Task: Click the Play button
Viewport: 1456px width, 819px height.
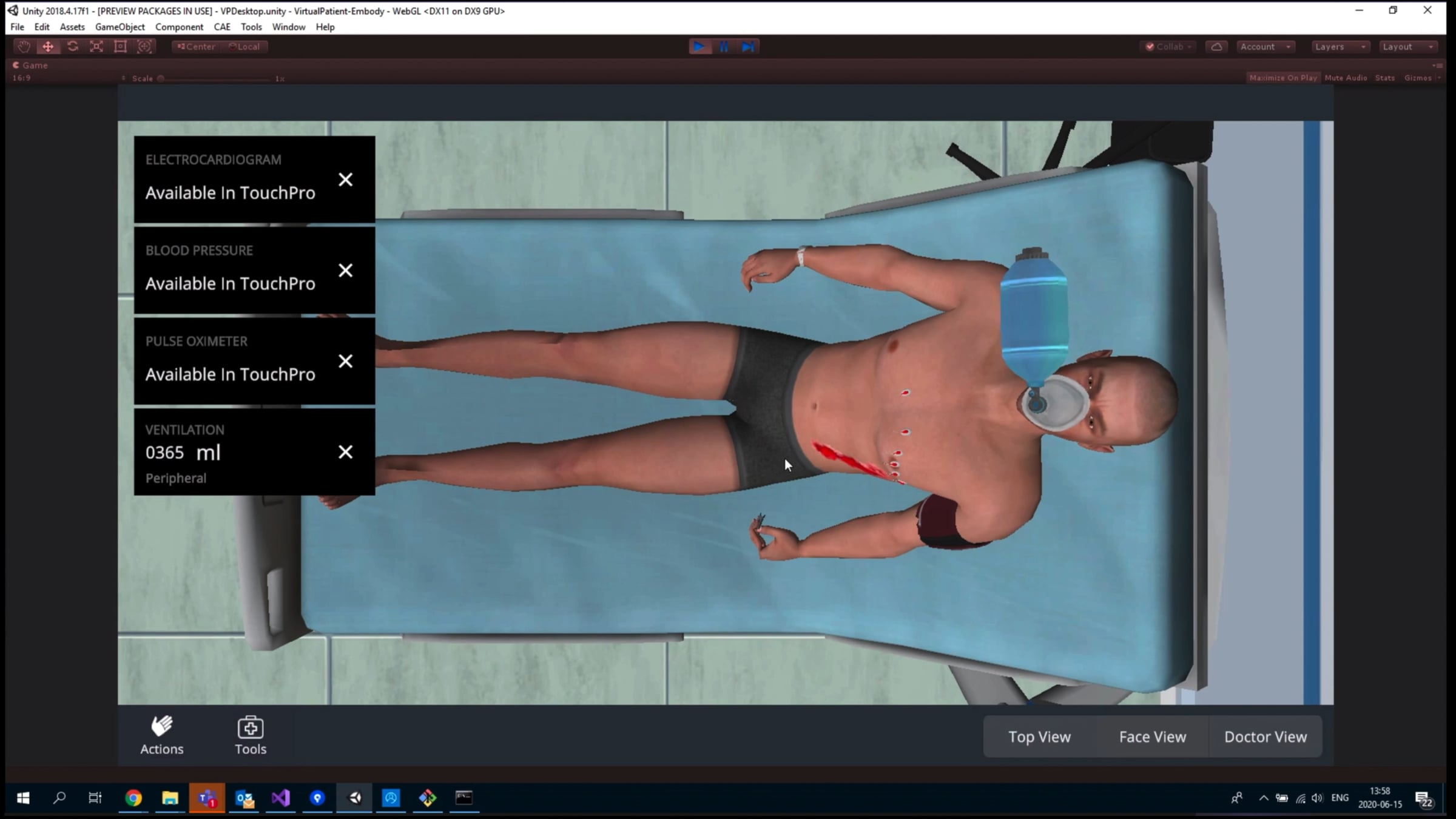Action: (x=699, y=47)
